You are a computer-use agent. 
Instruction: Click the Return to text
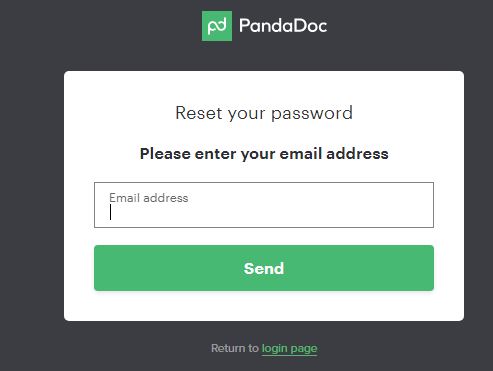coord(235,348)
